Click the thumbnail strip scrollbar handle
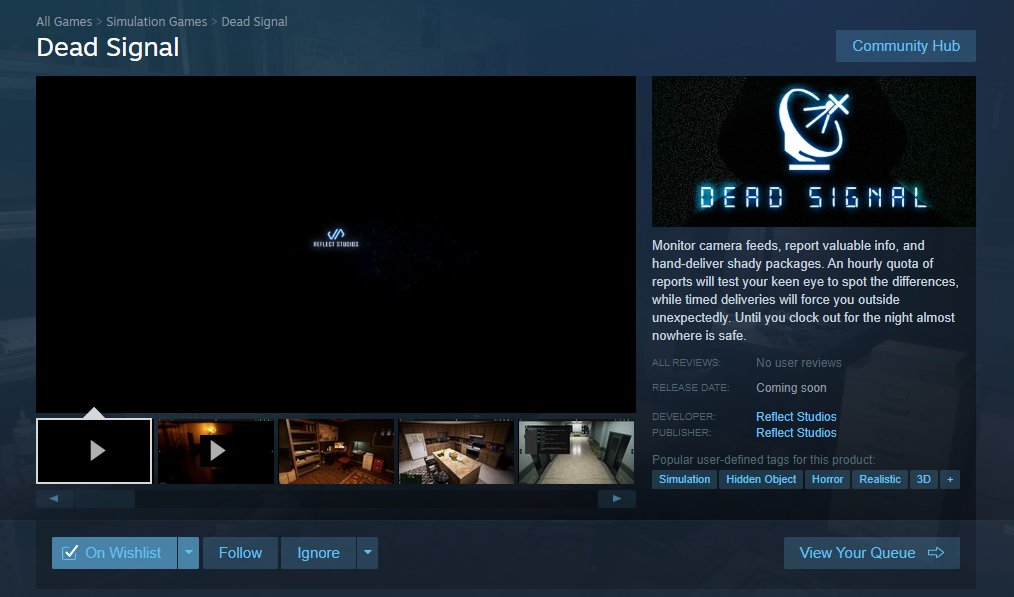Screen dimensions: 1014x597 (104, 499)
